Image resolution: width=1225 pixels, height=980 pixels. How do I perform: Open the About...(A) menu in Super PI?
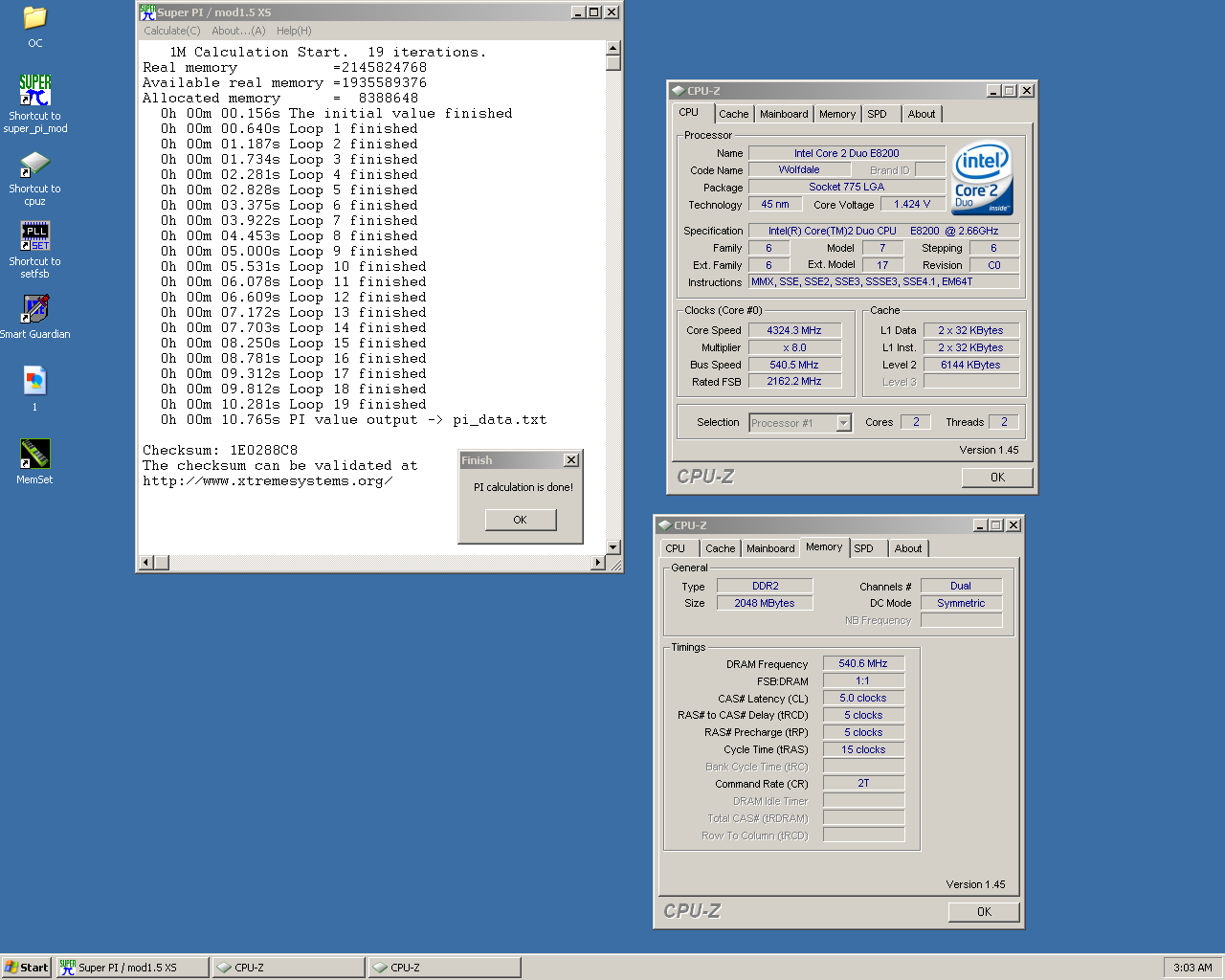[x=238, y=31]
